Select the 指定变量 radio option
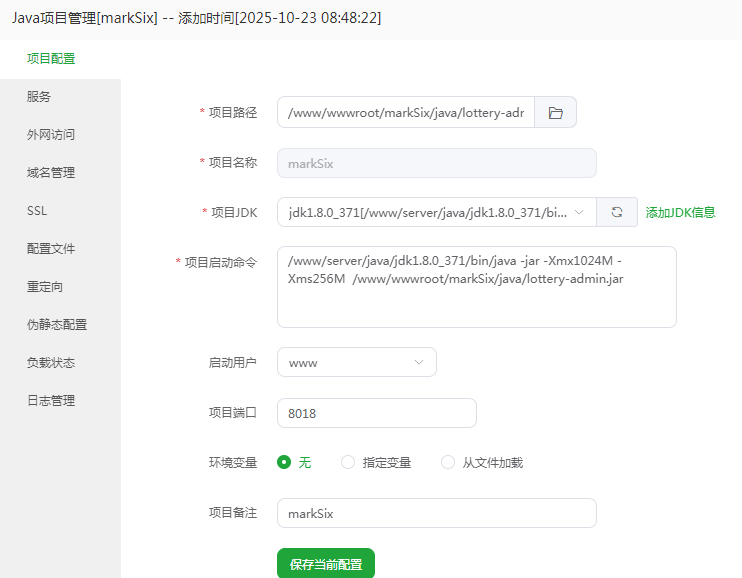 point(348,462)
